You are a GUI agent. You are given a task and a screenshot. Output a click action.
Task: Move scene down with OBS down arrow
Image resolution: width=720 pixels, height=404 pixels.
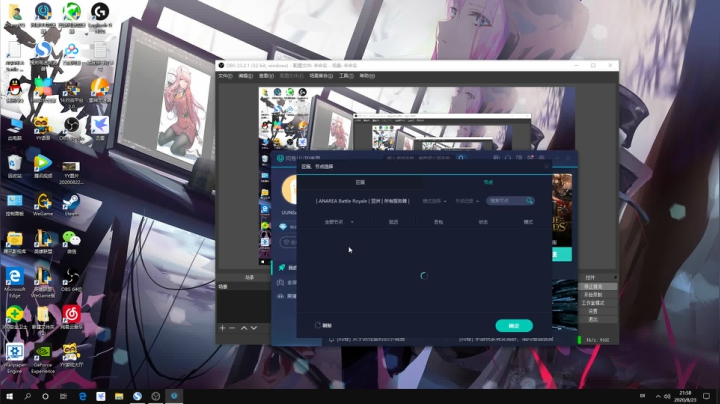tap(253, 328)
